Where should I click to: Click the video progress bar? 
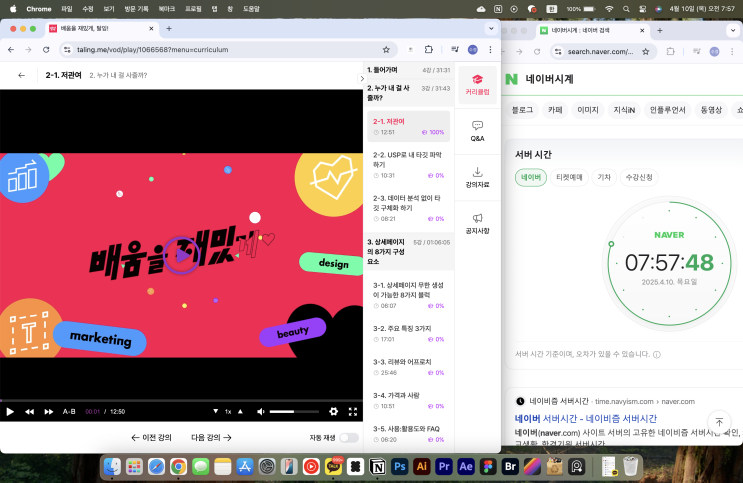(x=181, y=401)
